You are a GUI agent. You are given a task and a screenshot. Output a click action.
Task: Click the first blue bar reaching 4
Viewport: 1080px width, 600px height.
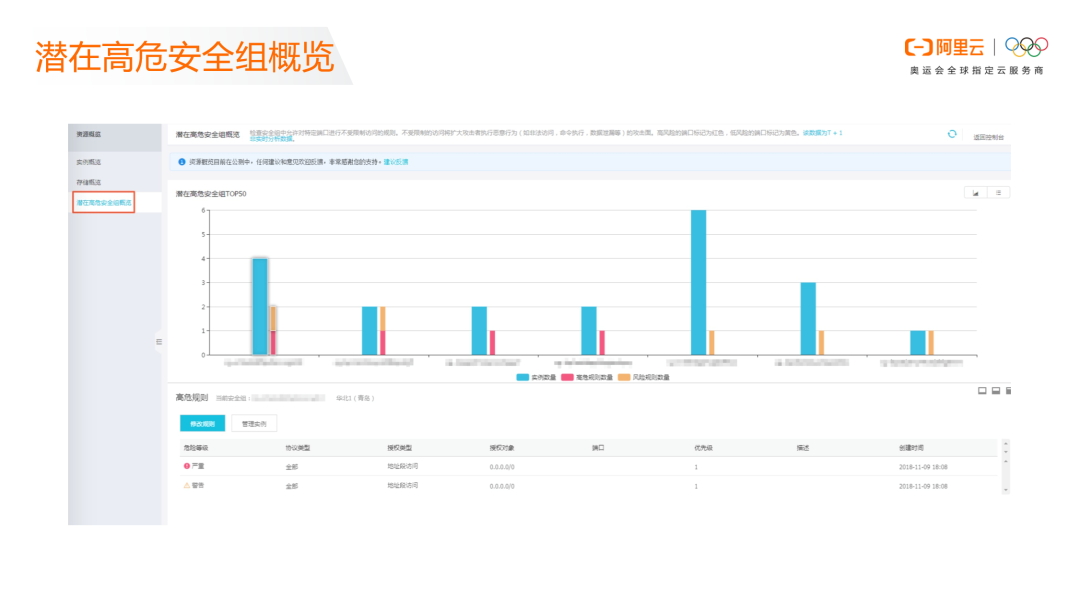click(260, 307)
